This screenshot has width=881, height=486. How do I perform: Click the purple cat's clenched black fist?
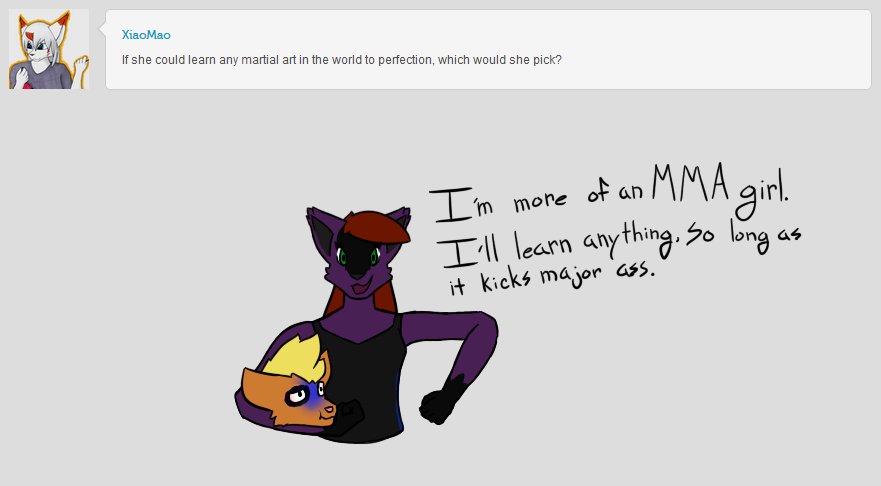pos(437,406)
